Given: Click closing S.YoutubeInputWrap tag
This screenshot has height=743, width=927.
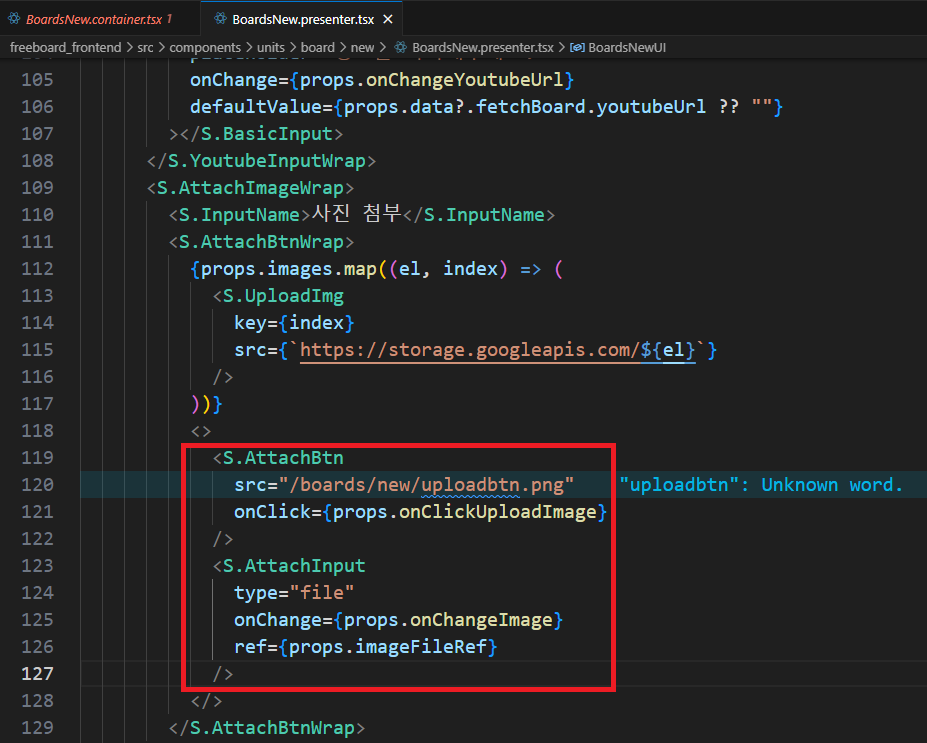Looking at the screenshot, I should (x=261, y=161).
